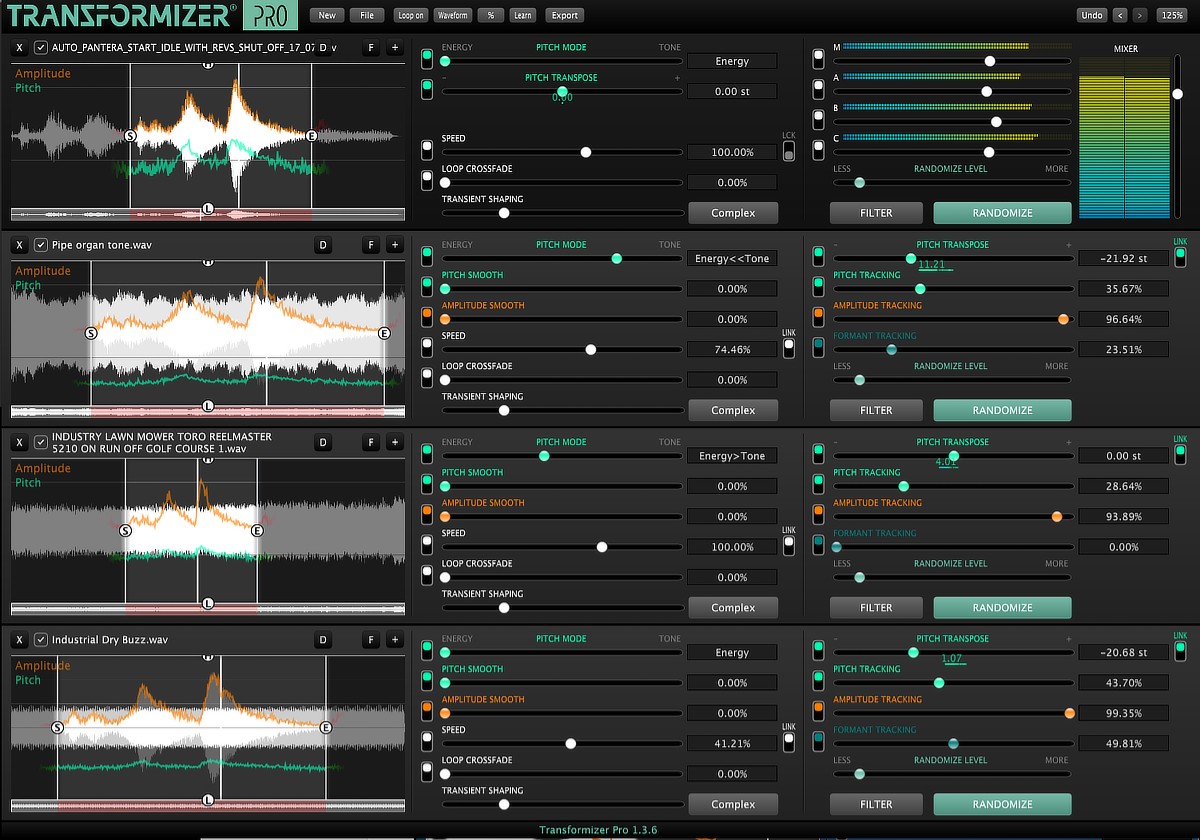Open FILTER on the Pipe organ track
1200x840 pixels.
coord(876,410)
